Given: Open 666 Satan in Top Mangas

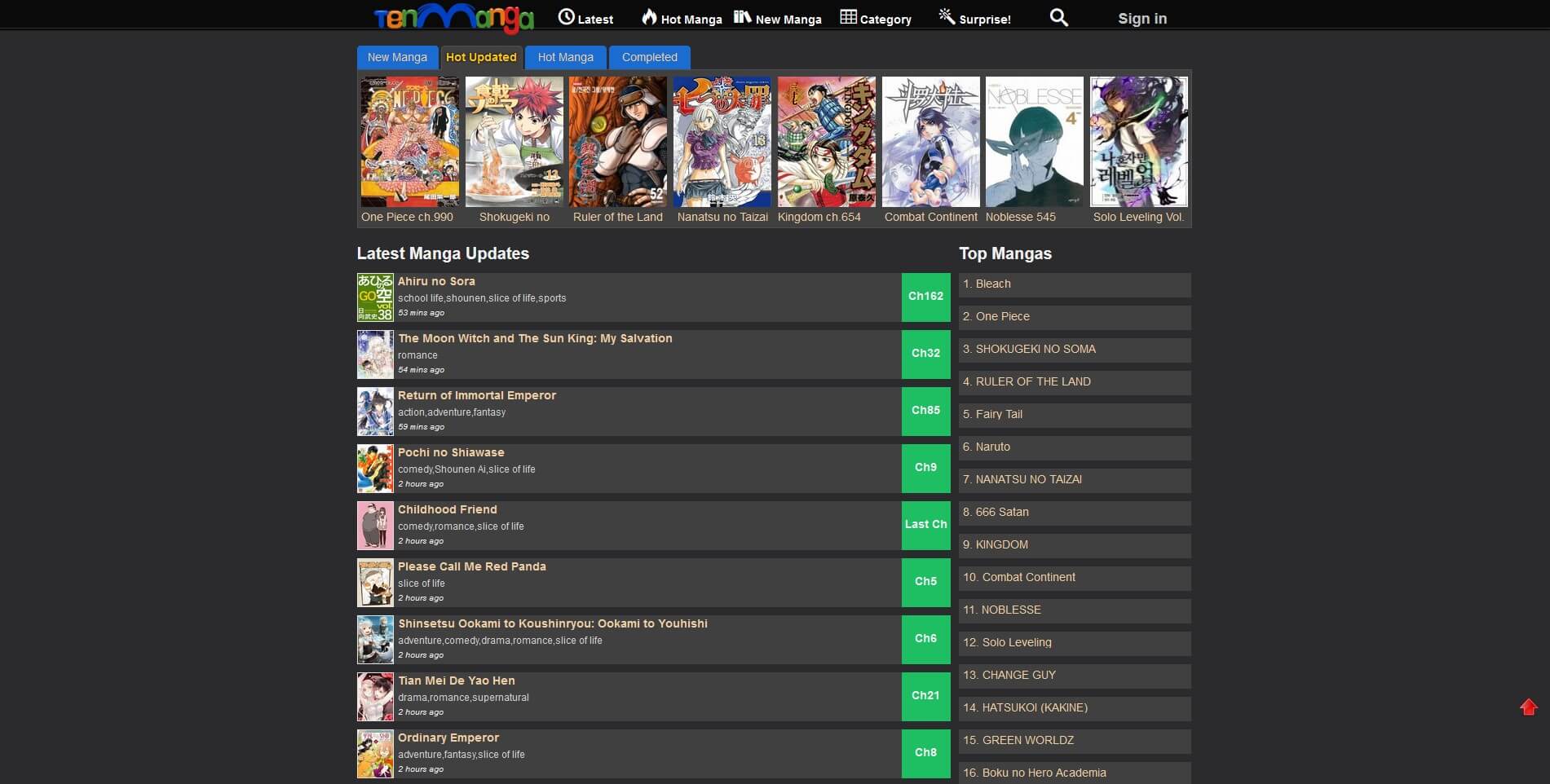Looking at the screenshot, I should pyautogui.click(x=1075, y=513).
